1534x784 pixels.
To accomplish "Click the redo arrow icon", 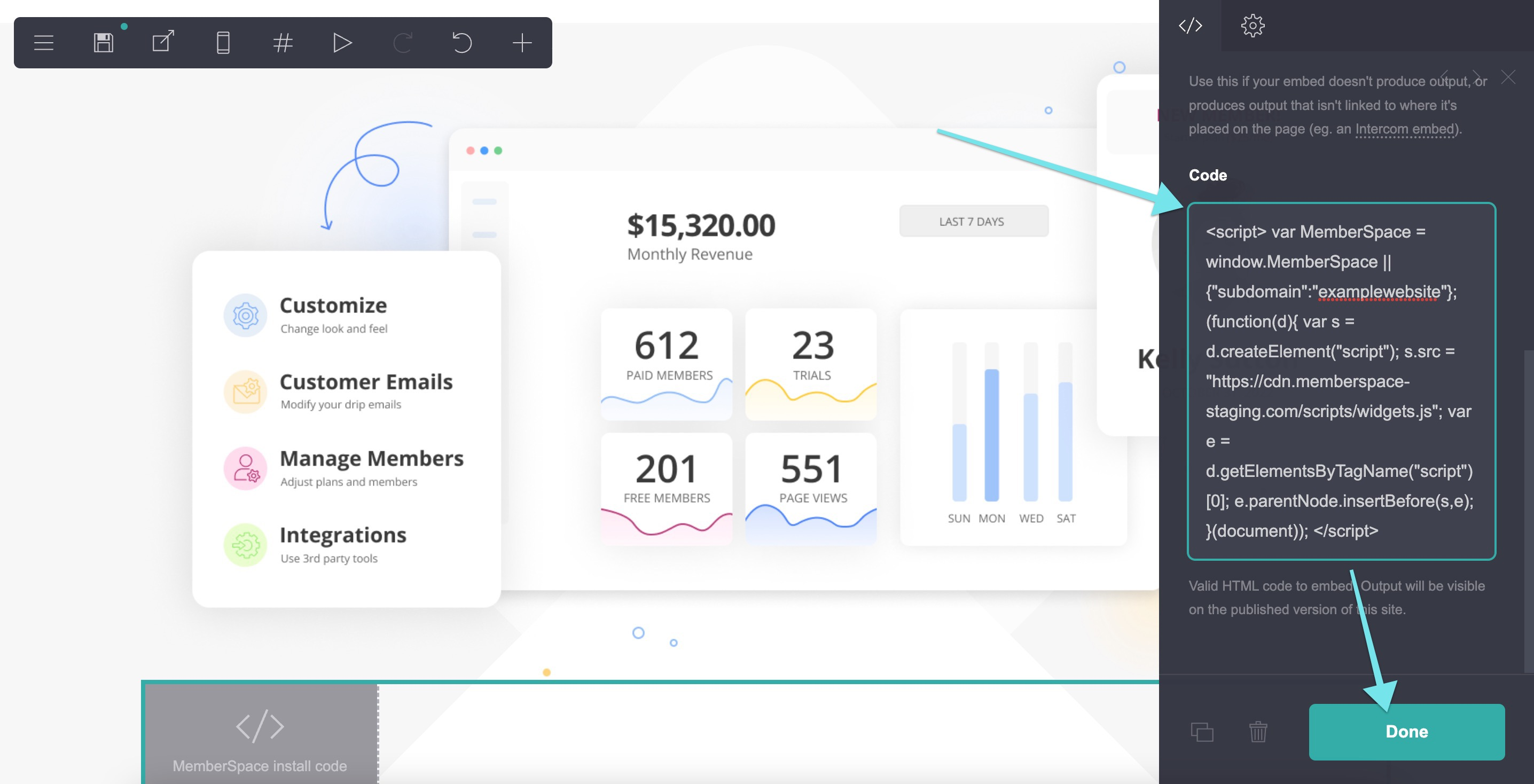I will pos(403,43).
